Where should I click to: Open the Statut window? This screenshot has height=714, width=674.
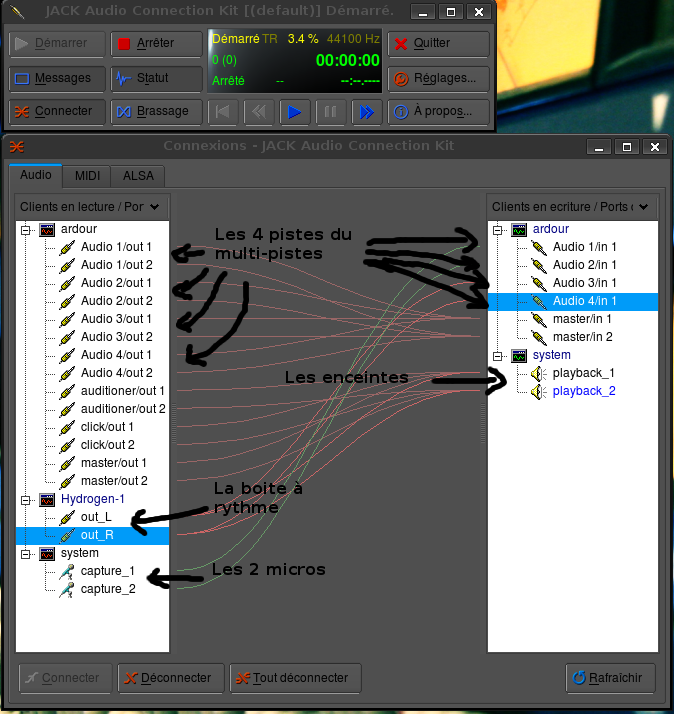click(156, 79)
